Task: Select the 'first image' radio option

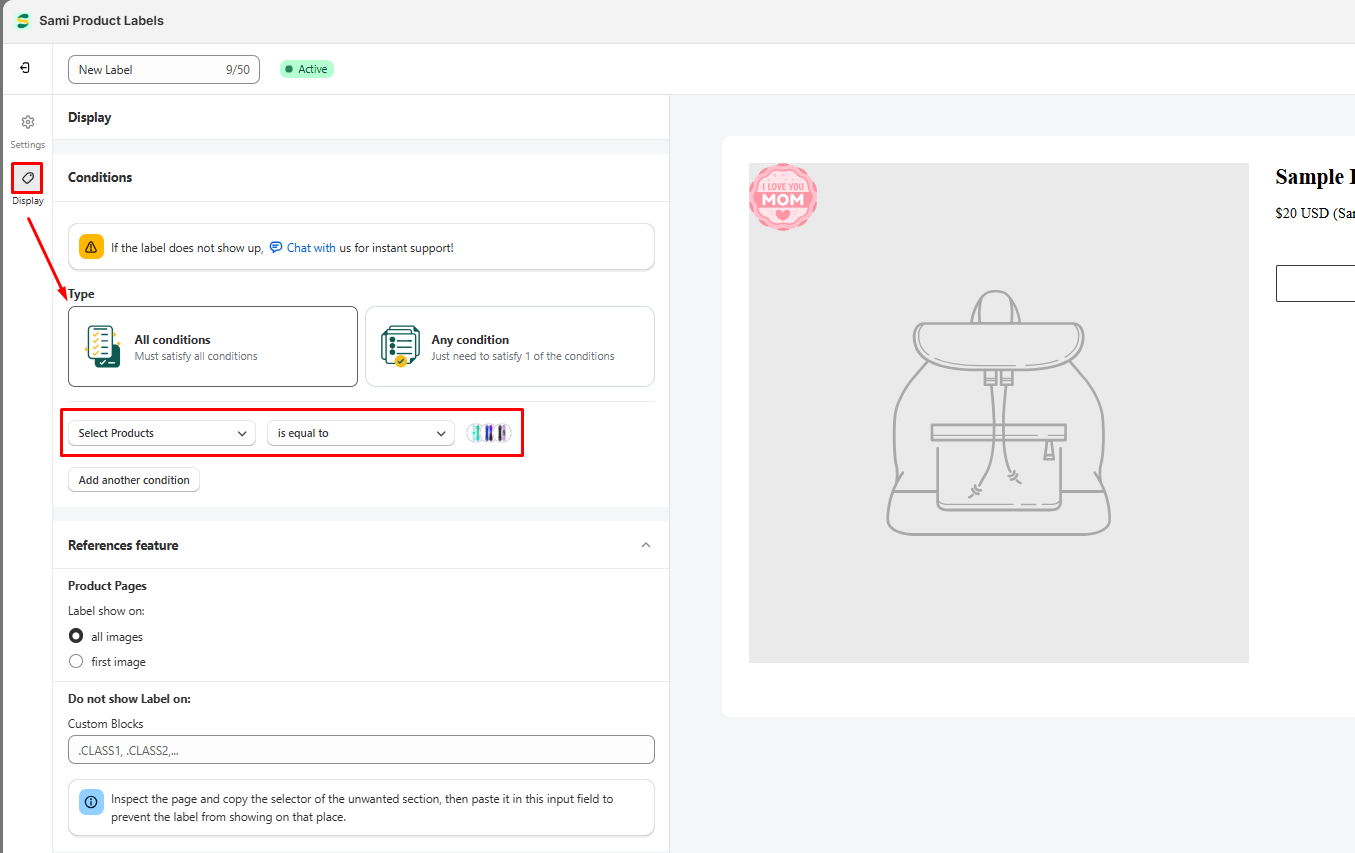Action: [76, 661]
